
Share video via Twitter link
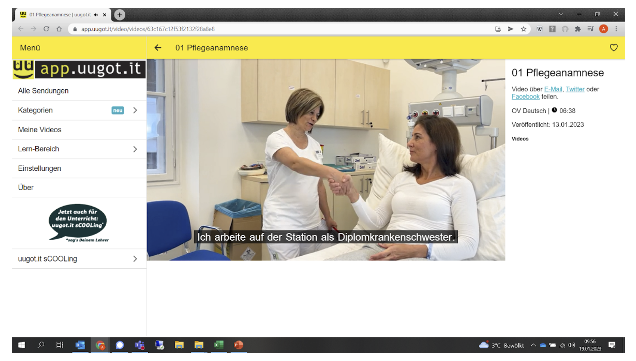coord(575,89)
